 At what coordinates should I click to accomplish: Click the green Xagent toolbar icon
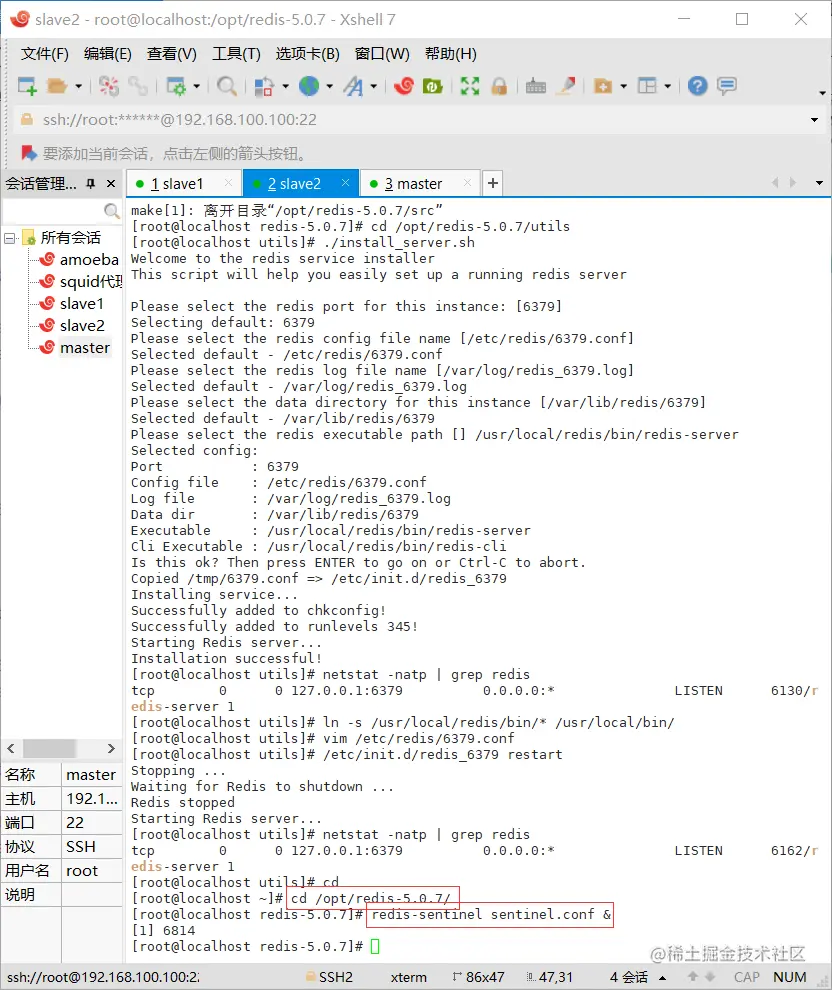(x=432, y=85)
